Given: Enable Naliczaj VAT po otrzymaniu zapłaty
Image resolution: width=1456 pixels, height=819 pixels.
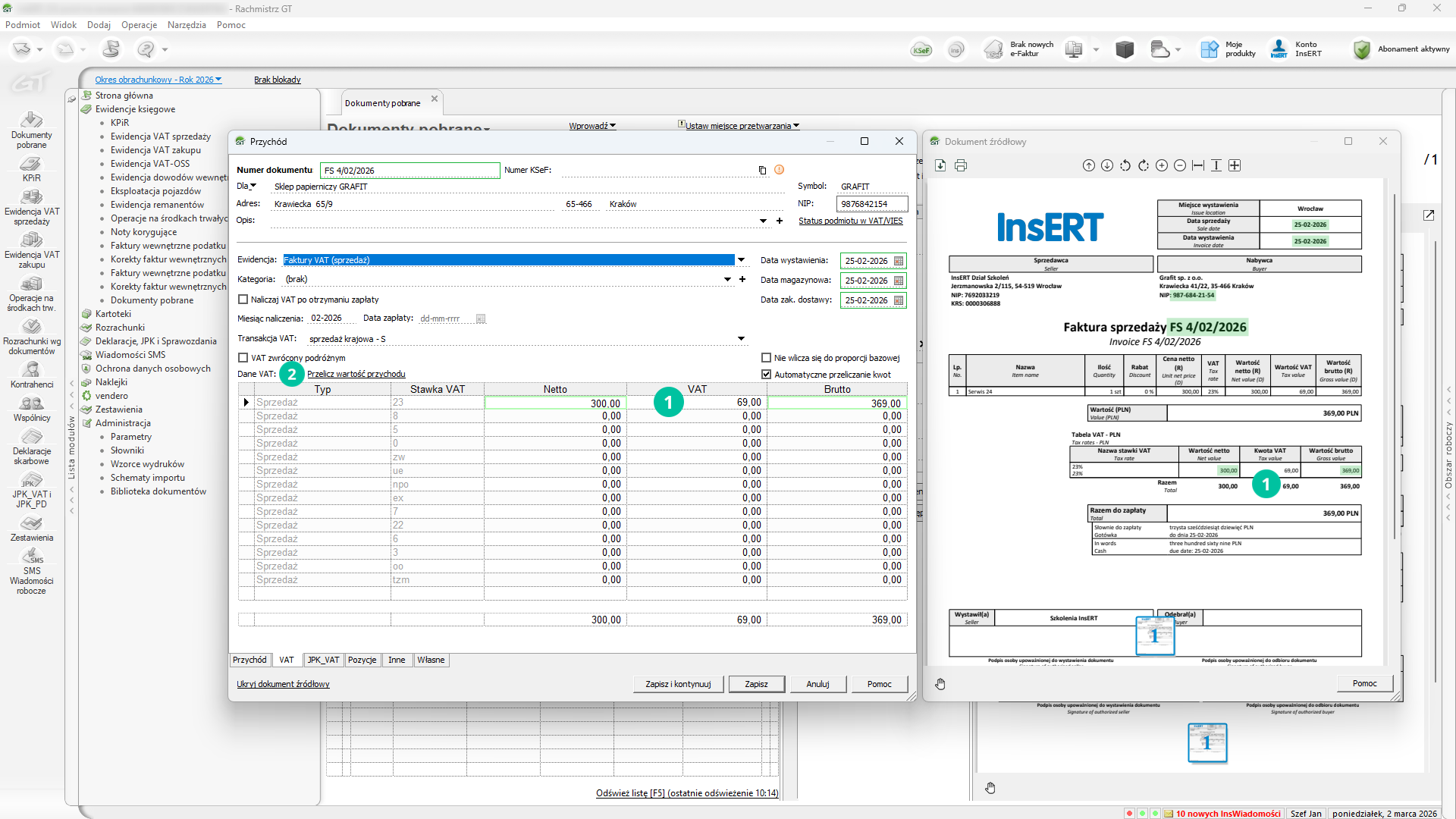Looking at the screenshot, I should click(x=243, y=300).
